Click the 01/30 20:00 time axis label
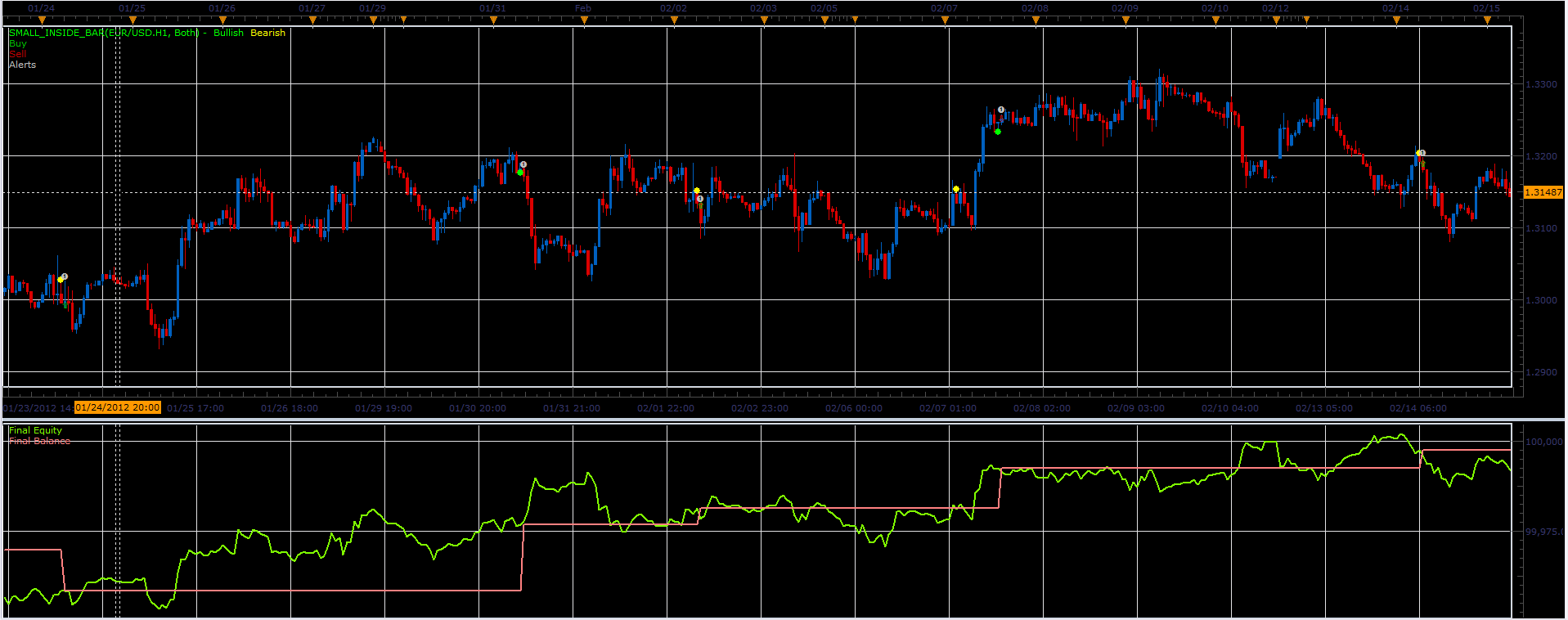Viewport: 1568px width, 620px height. coord(478,408)
